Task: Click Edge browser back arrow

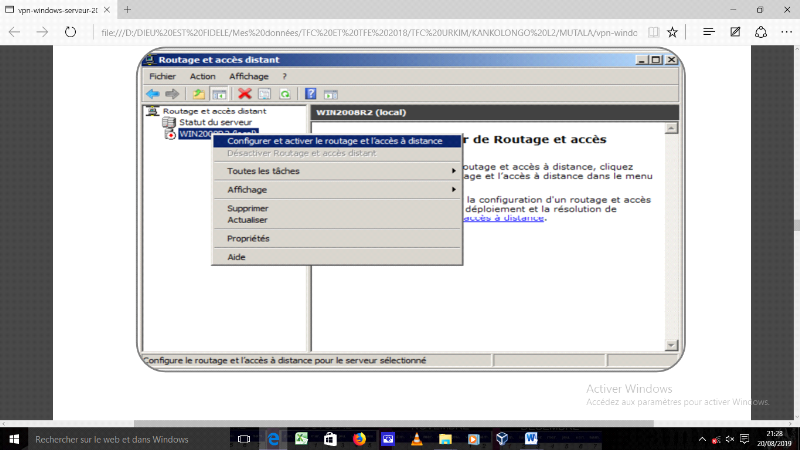Action: click(x=14, y=32)
